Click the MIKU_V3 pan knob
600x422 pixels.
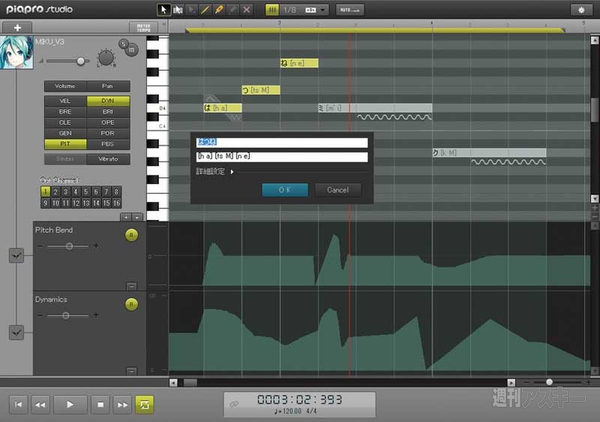106,58
